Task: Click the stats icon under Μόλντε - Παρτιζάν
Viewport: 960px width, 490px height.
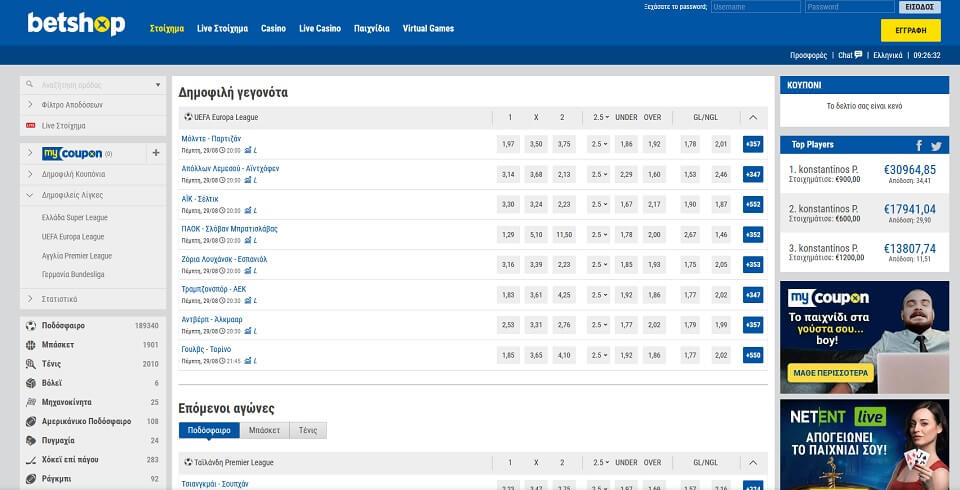Action: coord(248,150)
